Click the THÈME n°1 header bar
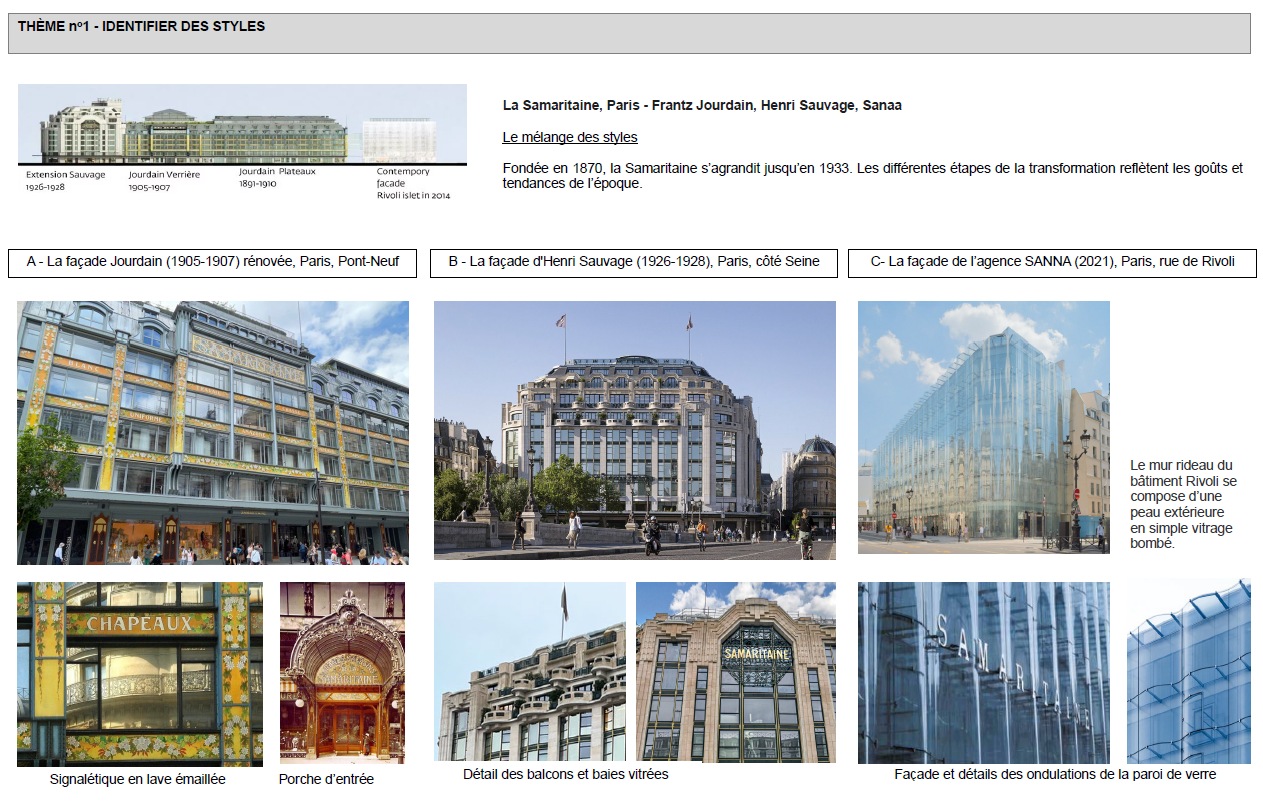Viewport: 1263px width, 806px height. point(628,33)
